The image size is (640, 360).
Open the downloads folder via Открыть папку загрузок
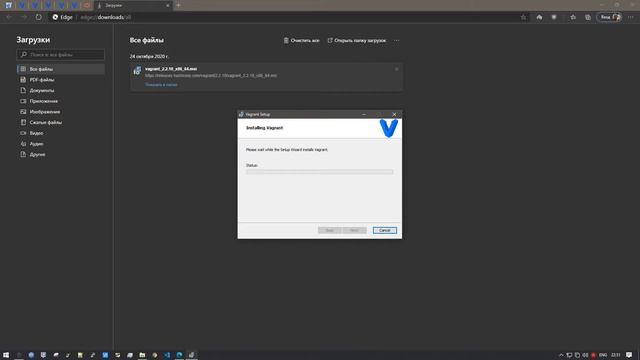point(357,40)
